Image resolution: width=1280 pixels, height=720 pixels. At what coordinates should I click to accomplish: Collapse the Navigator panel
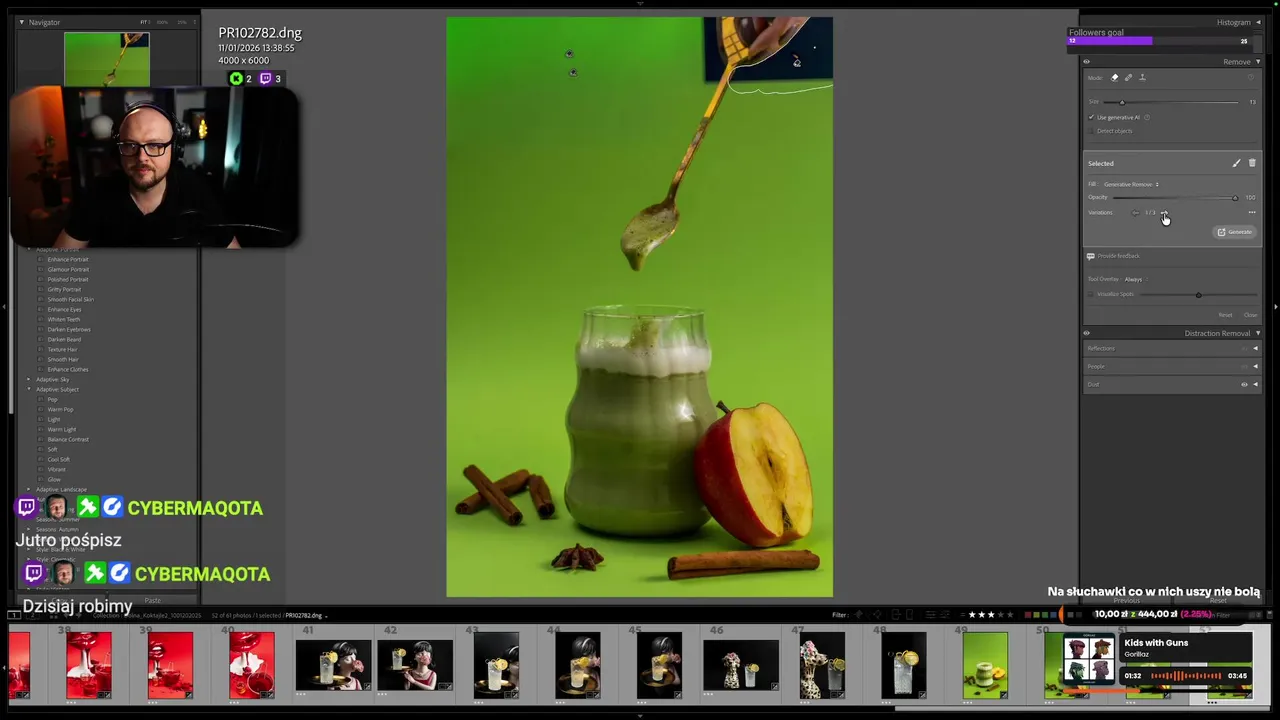pos(21,22)
